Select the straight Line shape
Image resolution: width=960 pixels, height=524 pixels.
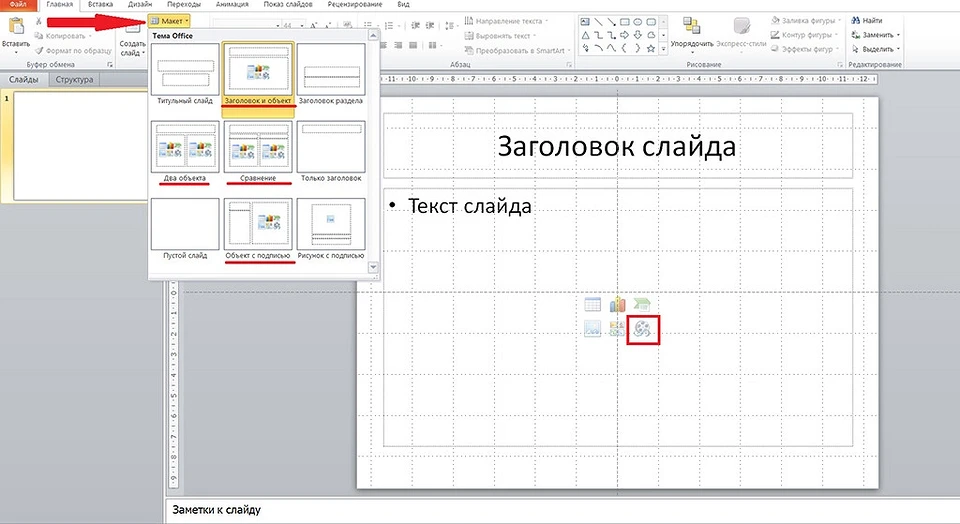coord(598,22)
